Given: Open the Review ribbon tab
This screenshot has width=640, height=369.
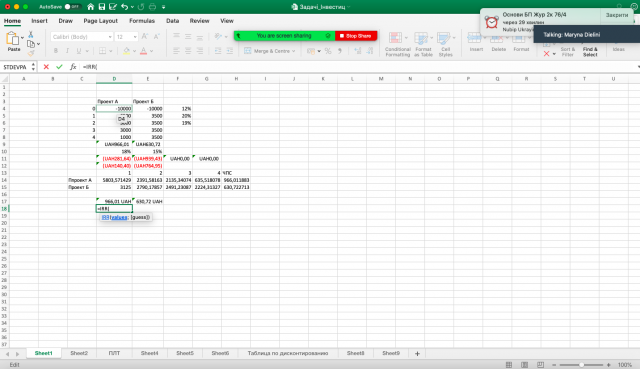Looking at the screenshot, I should (199, 21).
